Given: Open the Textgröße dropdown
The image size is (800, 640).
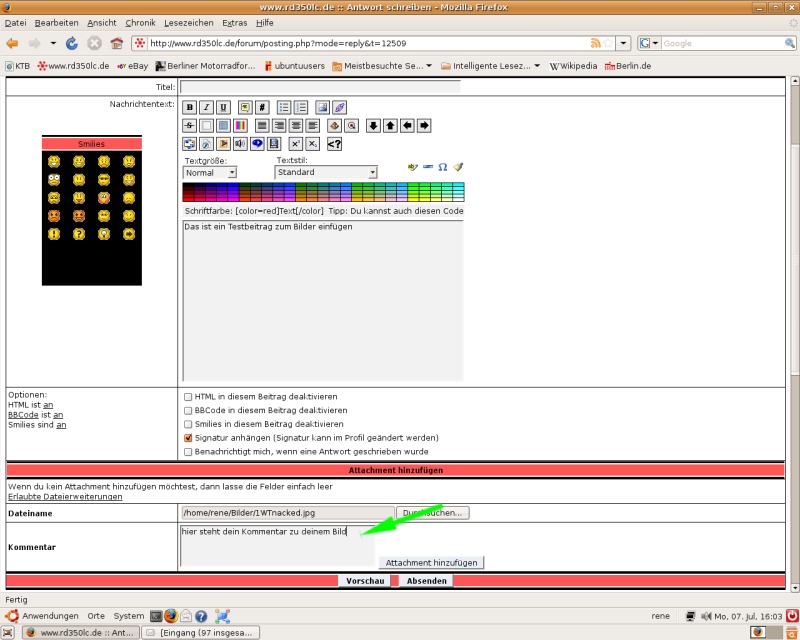Looking at the screenshot, I should [x=210, y=173].
